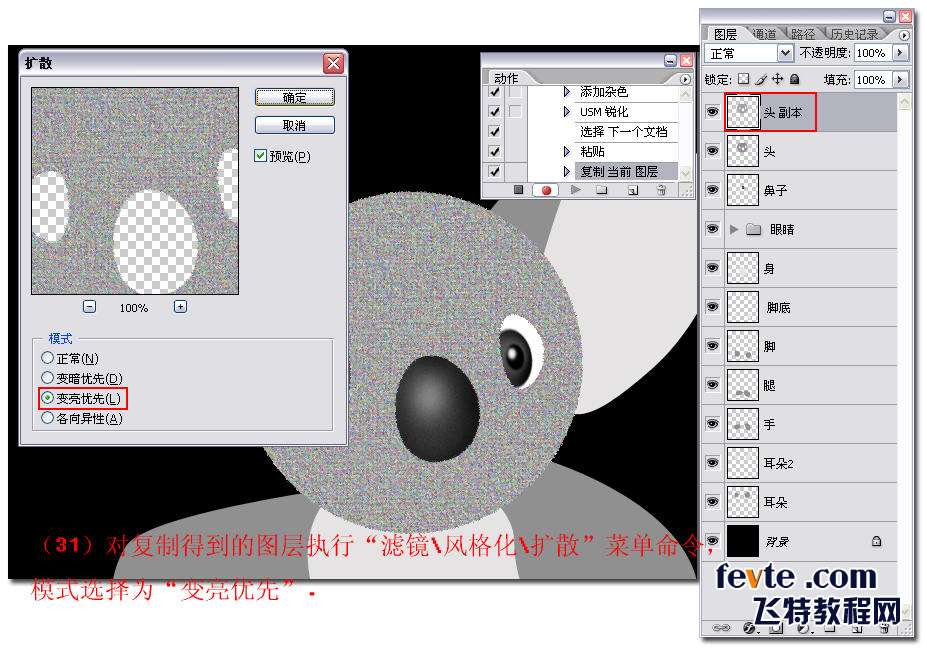Uncheck the 预览 (Preview) checkbox

[x=261, y=156]
